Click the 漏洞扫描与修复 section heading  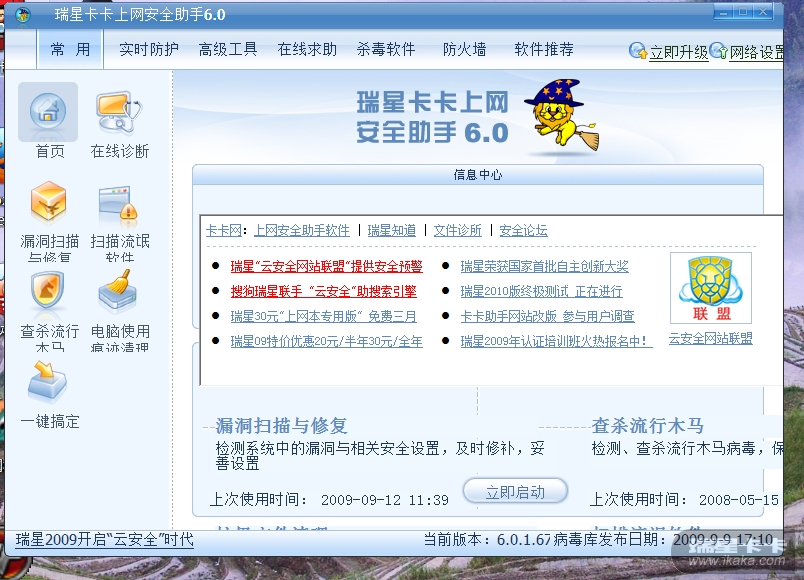pos(282,426)
